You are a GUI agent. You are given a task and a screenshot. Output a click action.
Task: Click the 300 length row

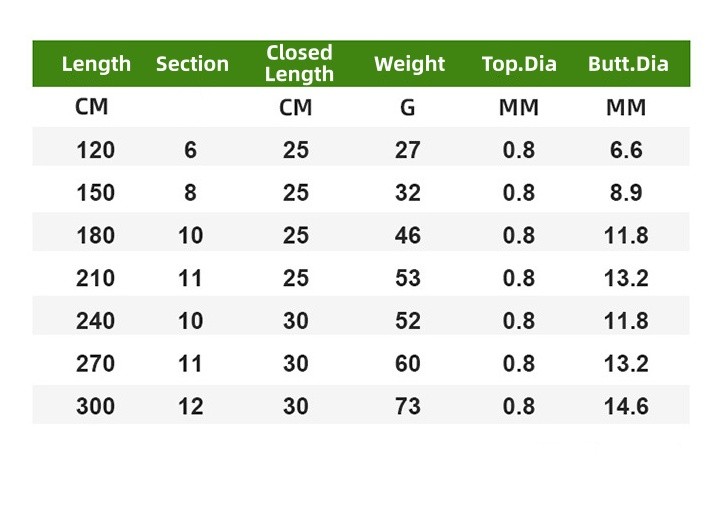pos(361,405)
